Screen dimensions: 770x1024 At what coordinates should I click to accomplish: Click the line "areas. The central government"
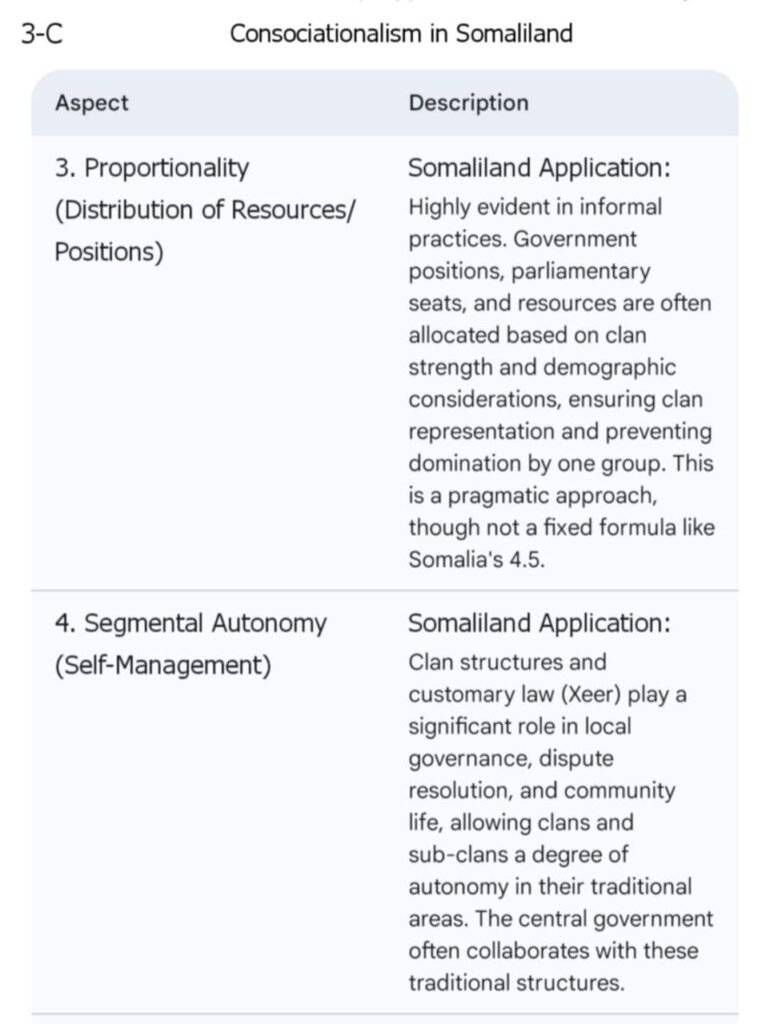coord(560,918)
